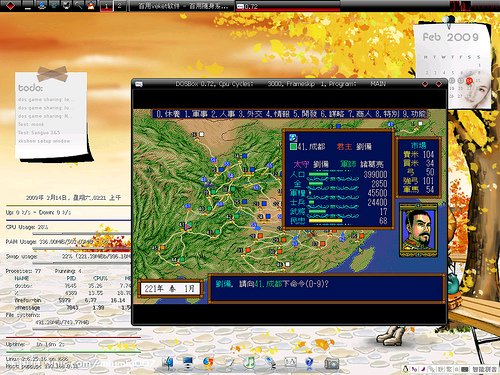Click the green square beside 41.成都
The height and width of the screenshot is (375, 500).
point(293,147)
